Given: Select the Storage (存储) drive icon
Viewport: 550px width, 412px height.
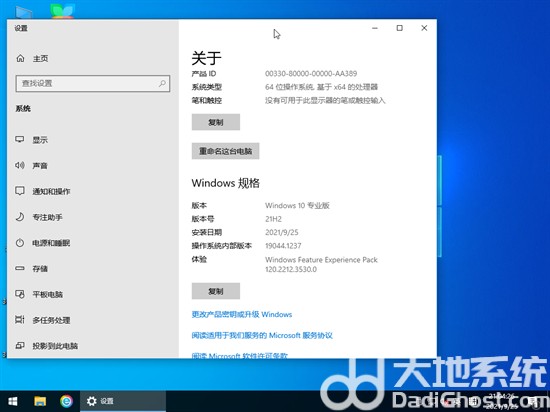Looking at the screenshot, I should click(x=20, y=268).
